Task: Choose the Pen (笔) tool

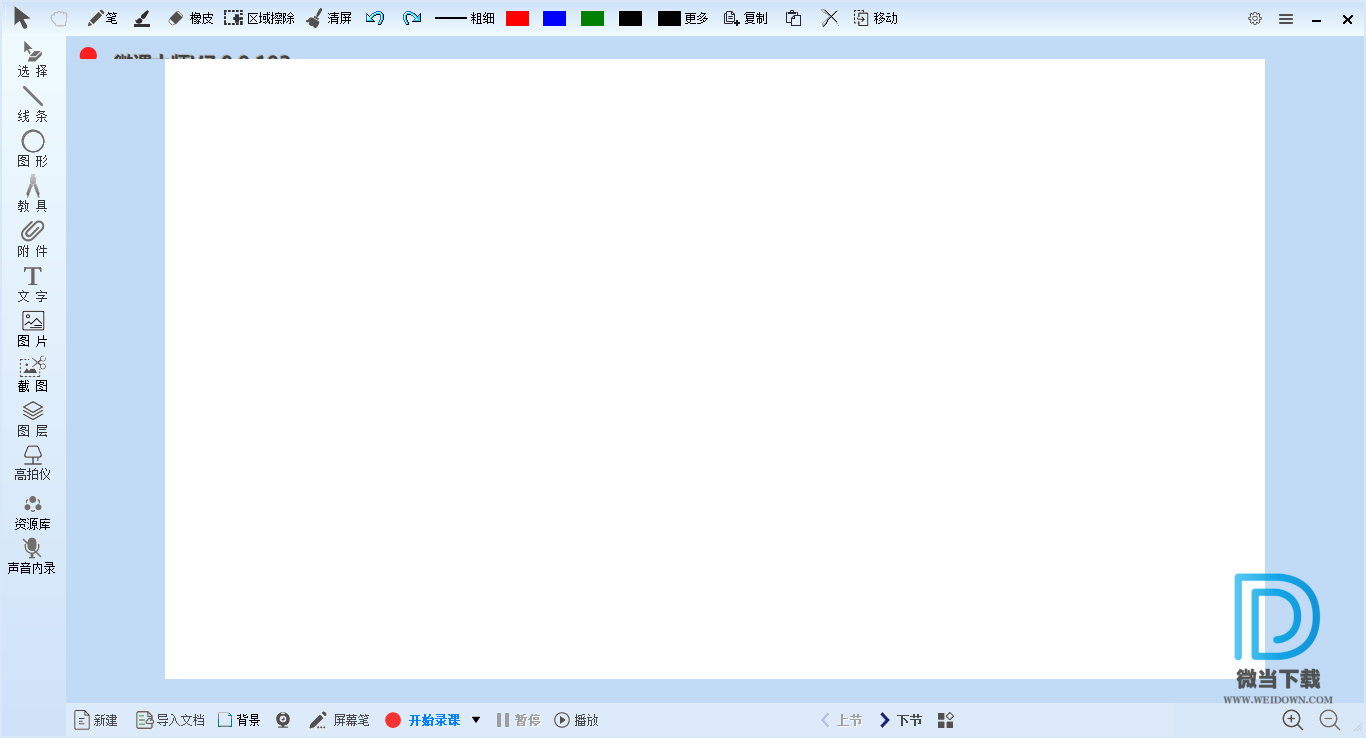Action: point(102,18)
